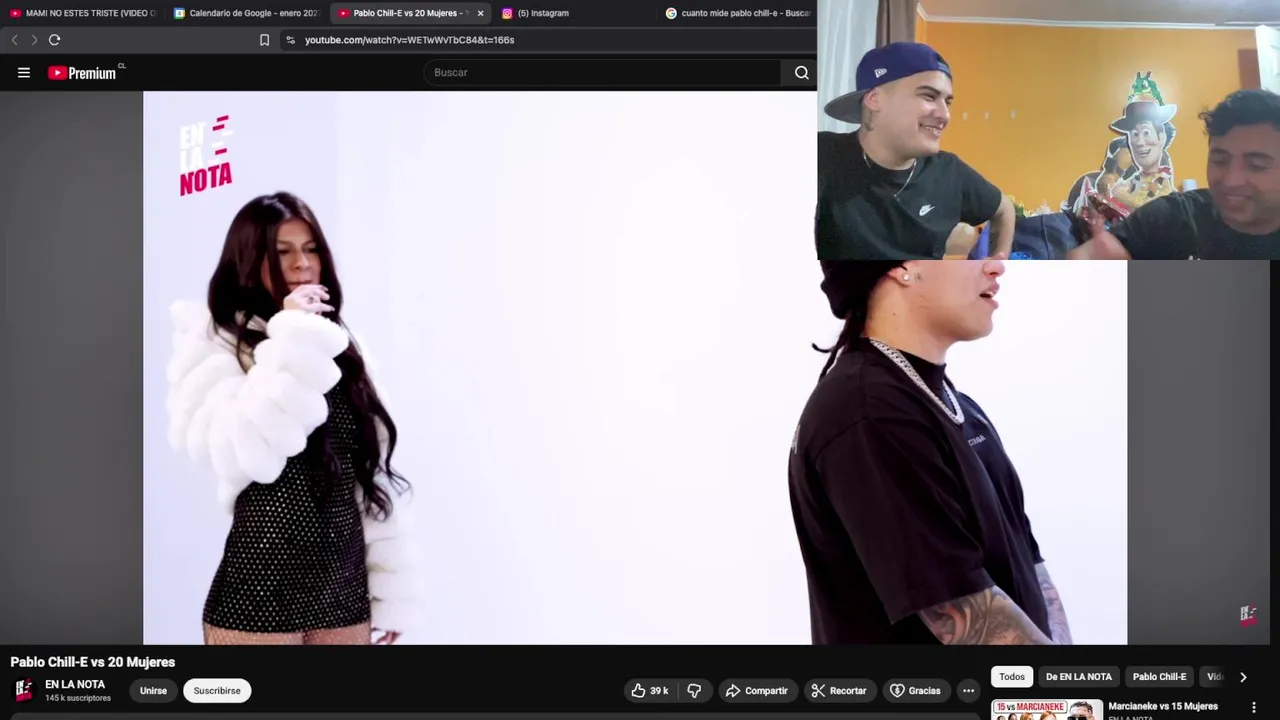Viewport: 1280px width, 720px height.
Task: Subscribe using the Suscribirse button
Action: 217,691
